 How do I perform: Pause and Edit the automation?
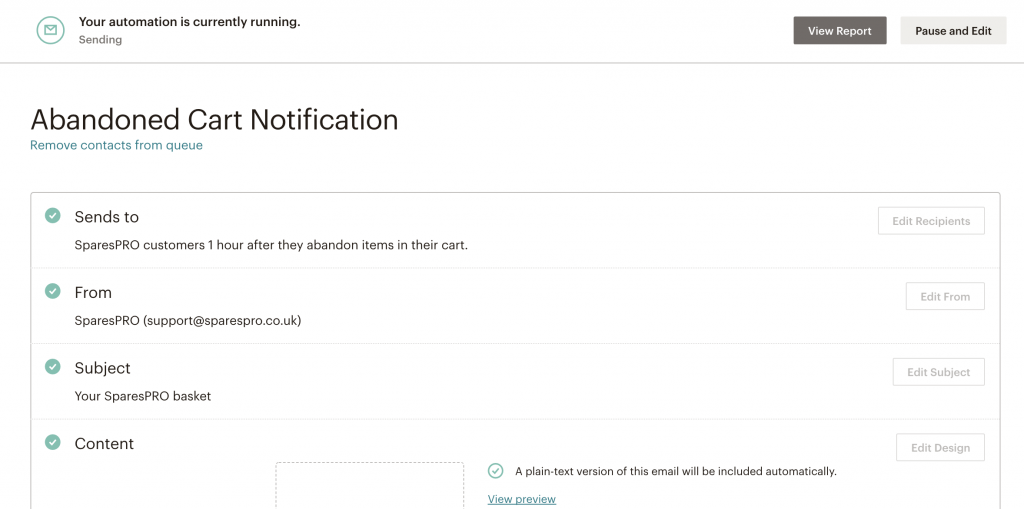(953, 31)
